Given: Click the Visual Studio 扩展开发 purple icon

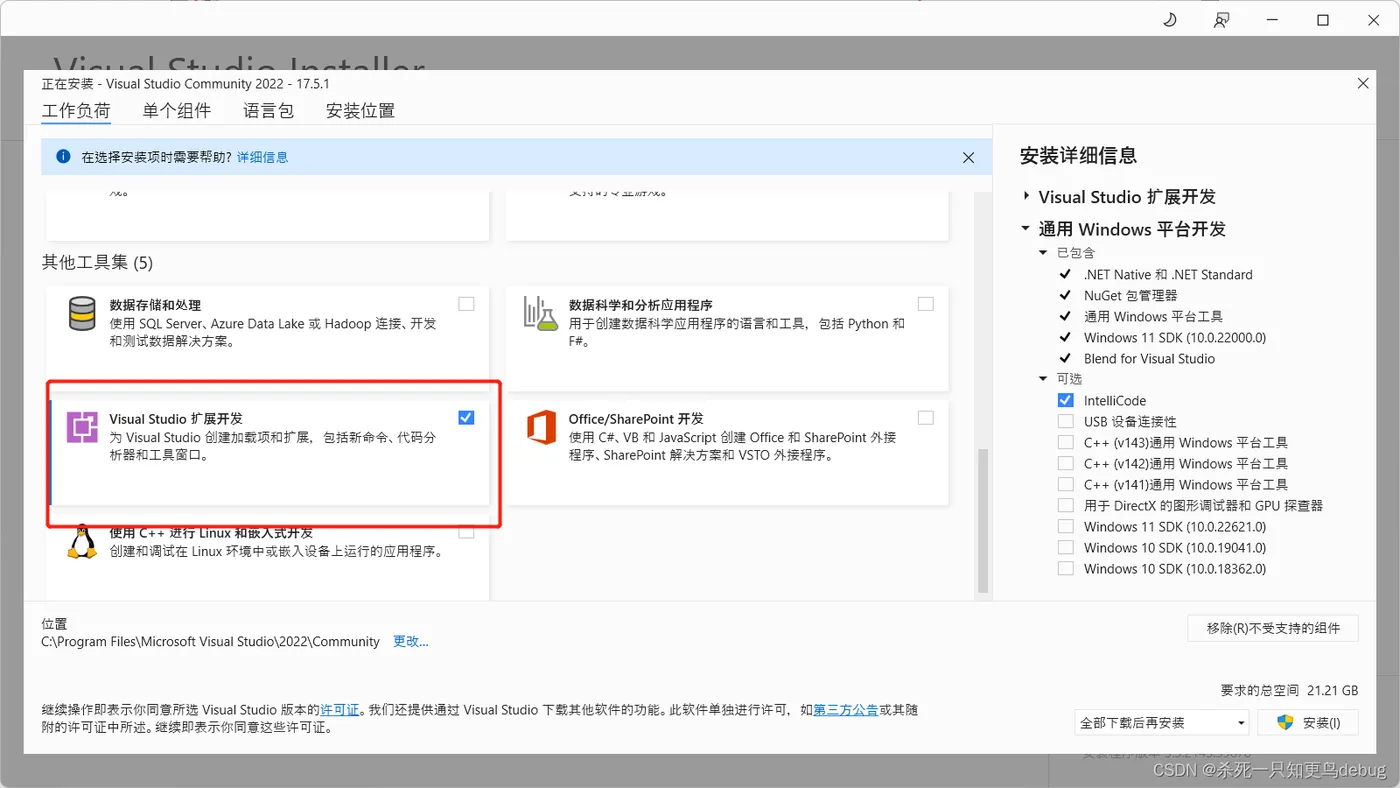Looking at the screenshot, I should click(x=82, y=427).
